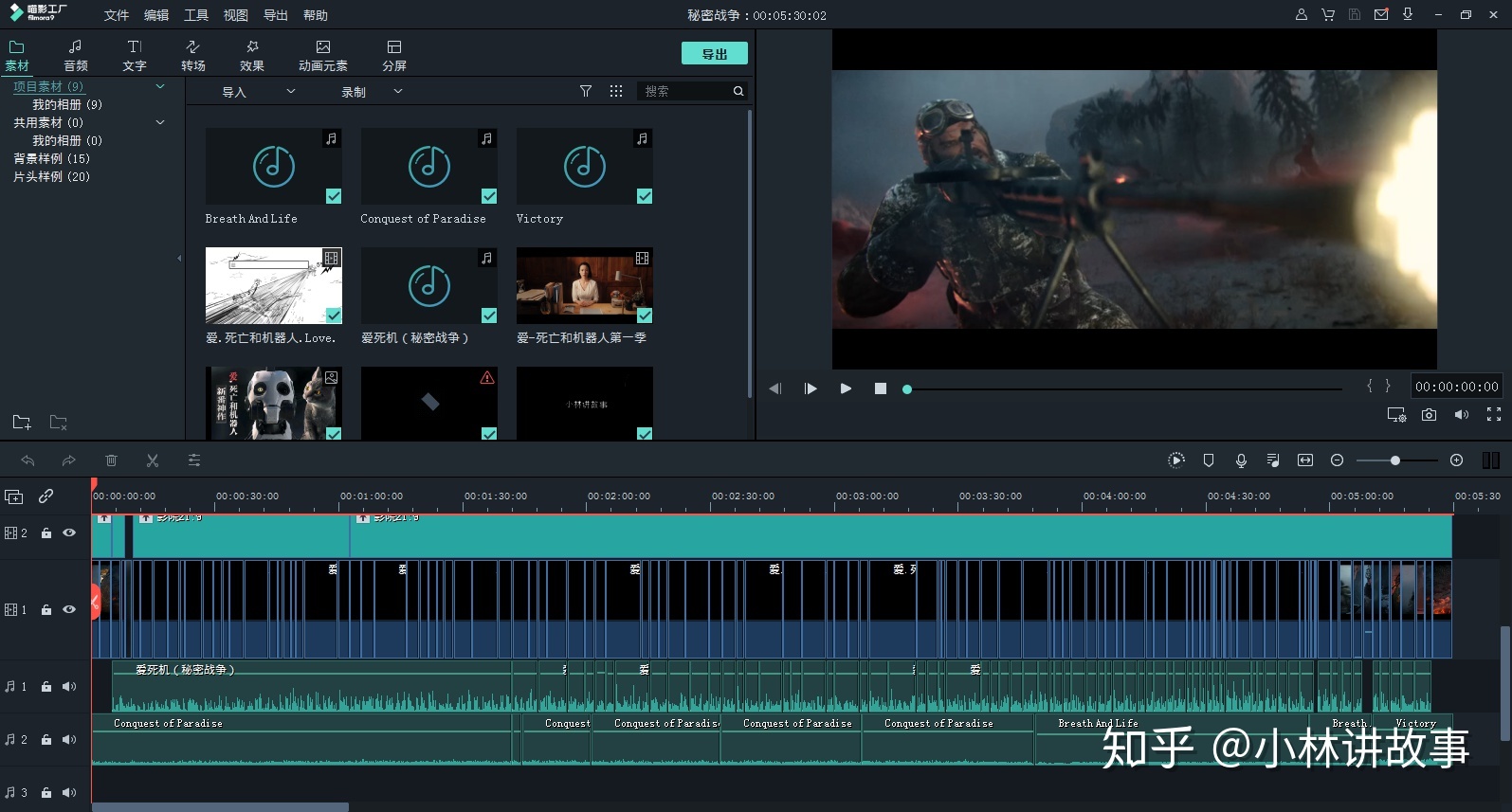1512x812 pixels.
Task: Open the edit adjust sliders icon
Action: point(194,460)
